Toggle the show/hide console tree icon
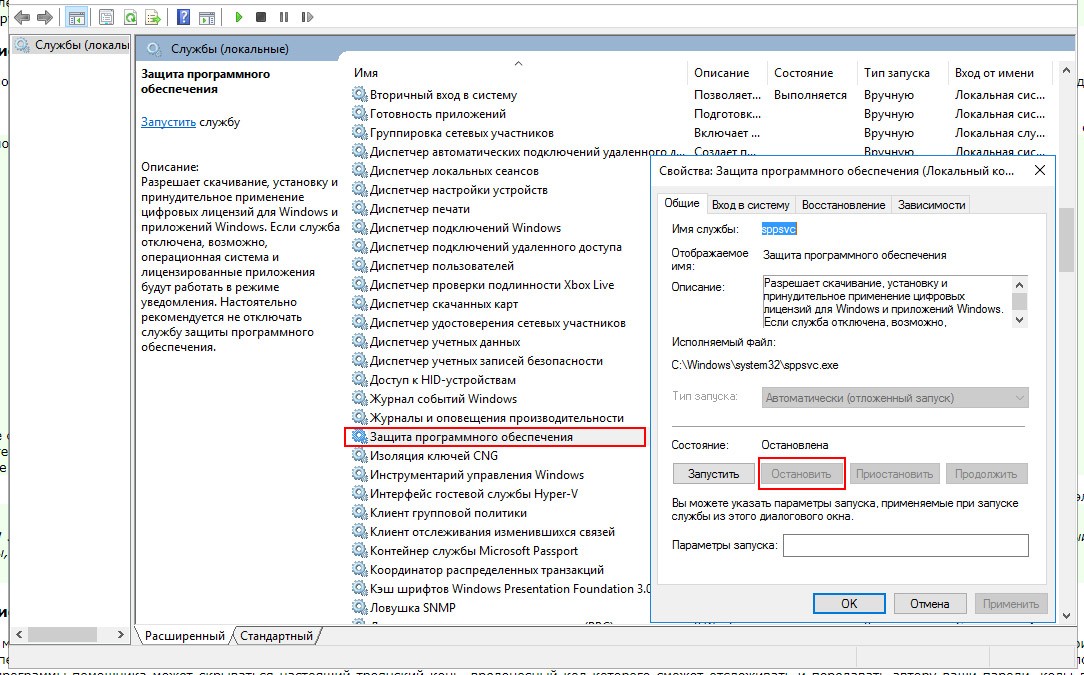The image size is (1084, 675). 77,17
